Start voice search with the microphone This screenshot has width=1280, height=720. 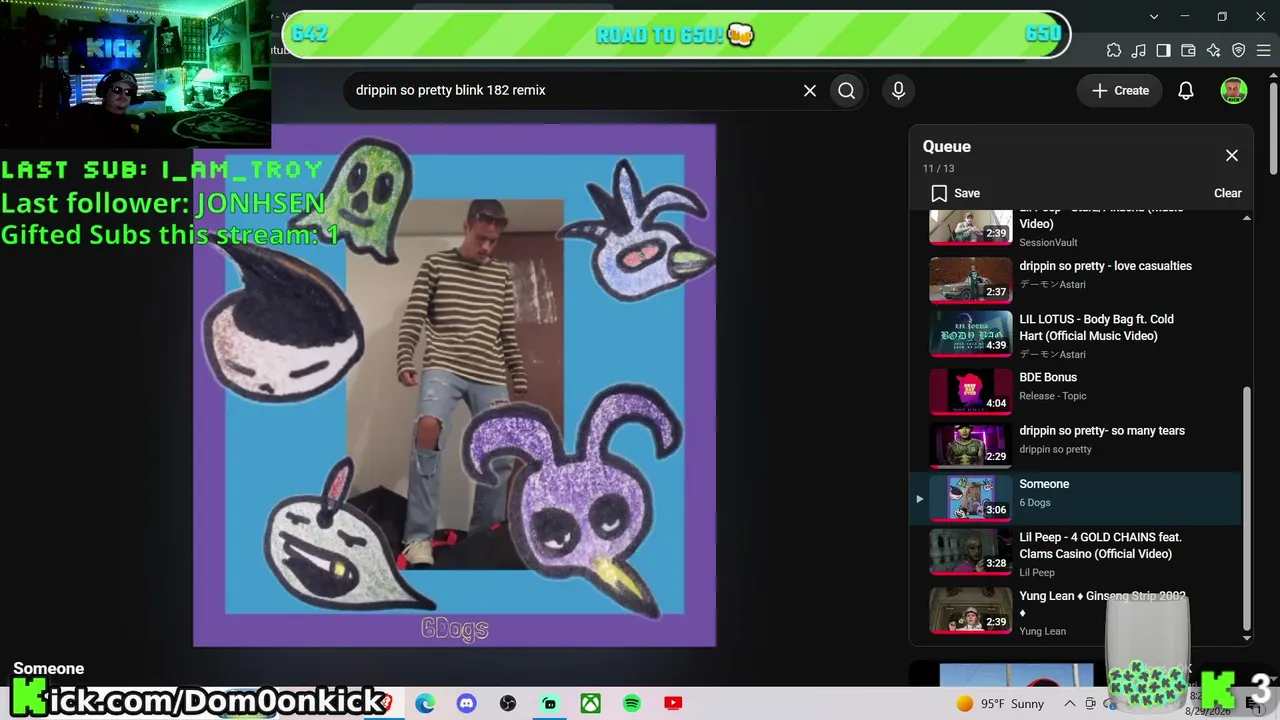tap(898, 90)
